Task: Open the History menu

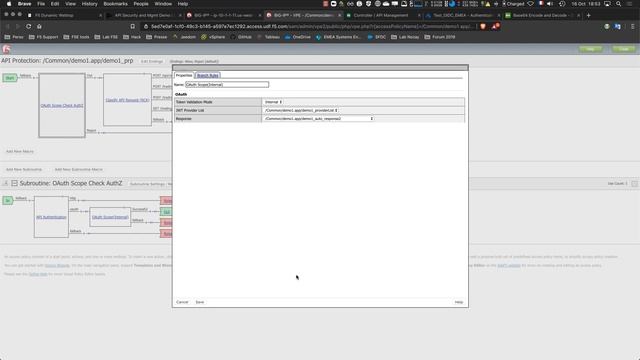Action: (89, 4)
